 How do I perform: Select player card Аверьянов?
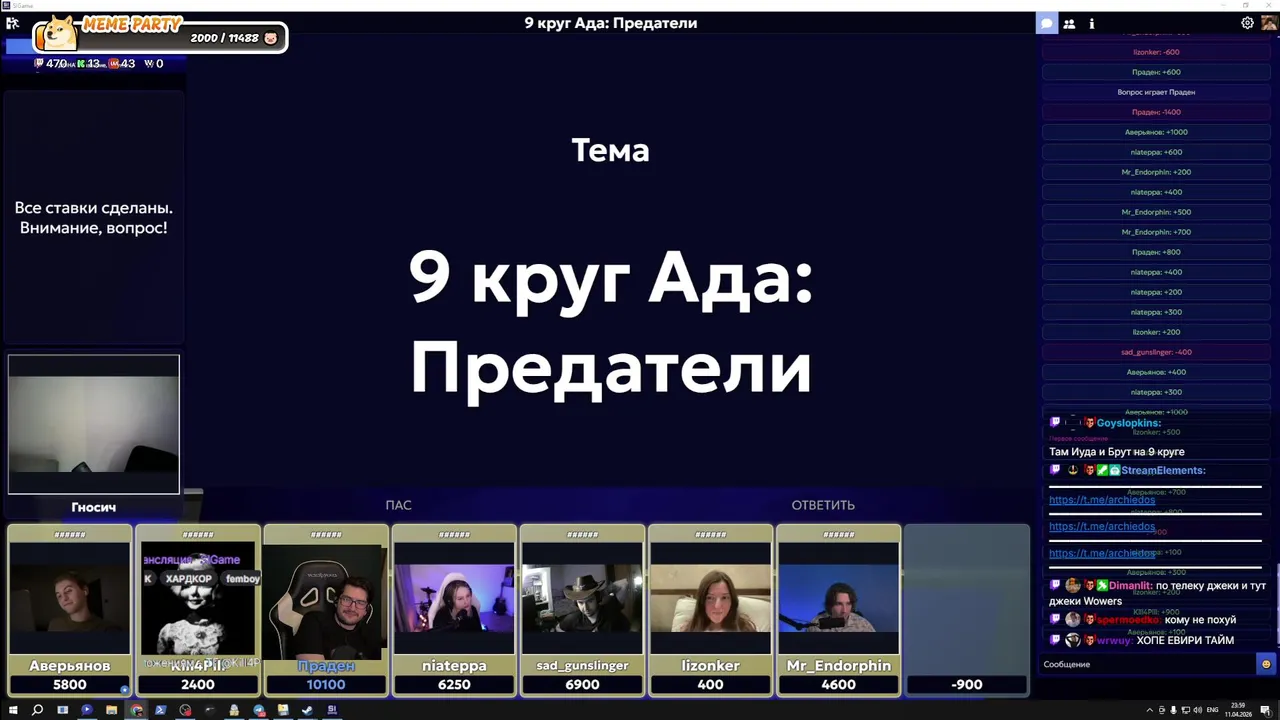click(x=70, y=610)
